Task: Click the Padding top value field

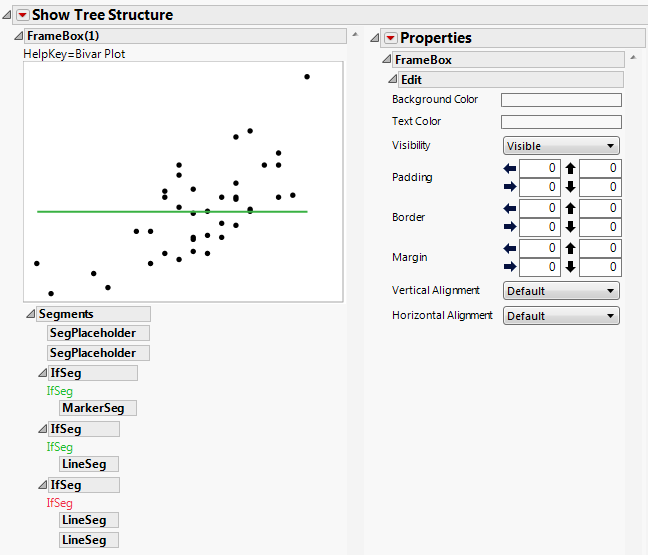Action: click(x=600, y=168)
